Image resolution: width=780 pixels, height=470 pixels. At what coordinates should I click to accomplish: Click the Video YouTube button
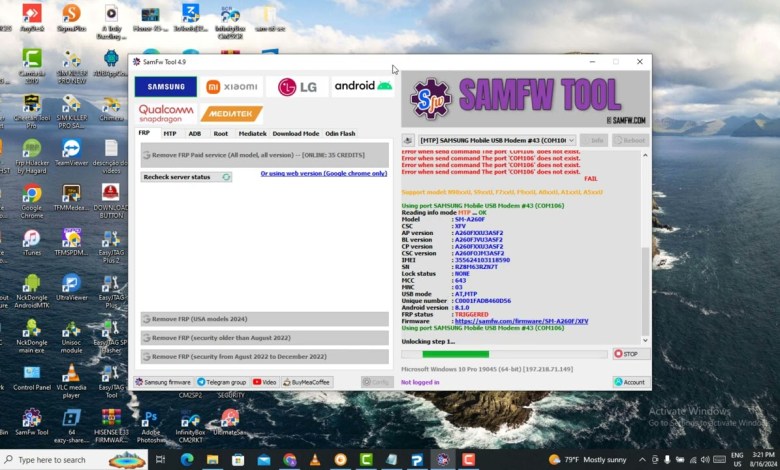coord(264,382)
